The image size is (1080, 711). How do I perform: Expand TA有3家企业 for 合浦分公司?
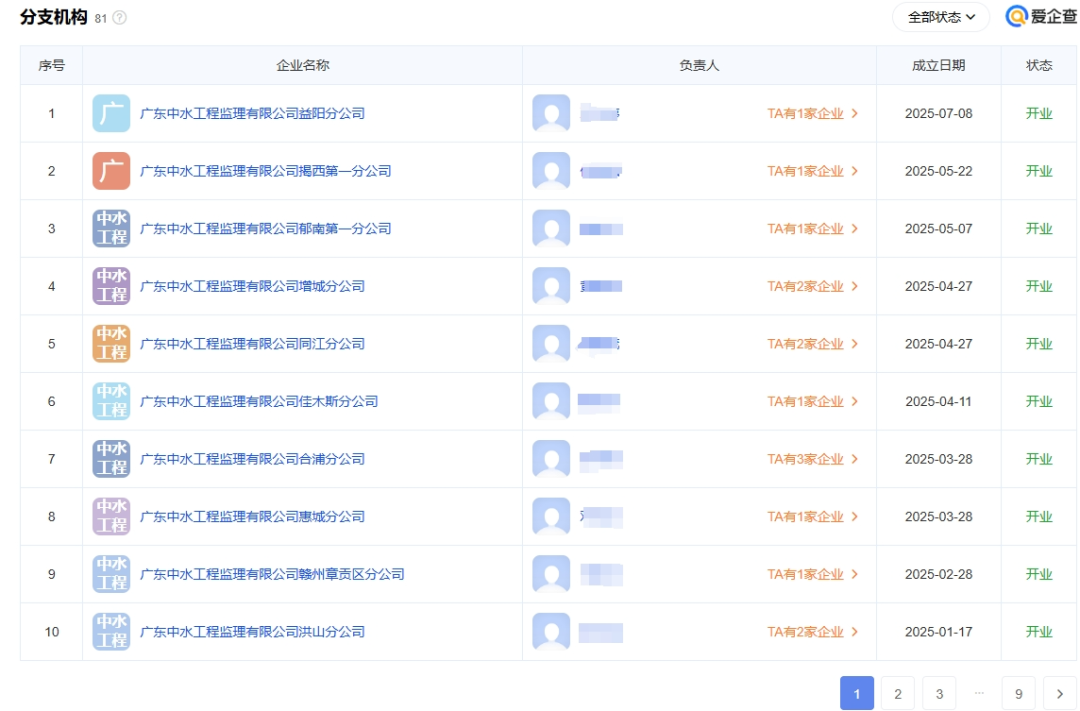(x=812, y=459)
